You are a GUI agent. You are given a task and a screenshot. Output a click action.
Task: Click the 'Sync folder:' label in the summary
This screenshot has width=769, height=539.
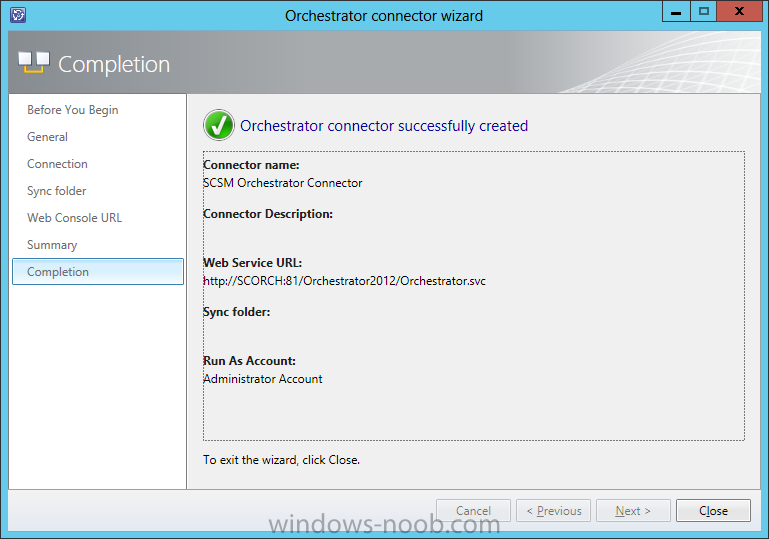(x=236, y=312)
